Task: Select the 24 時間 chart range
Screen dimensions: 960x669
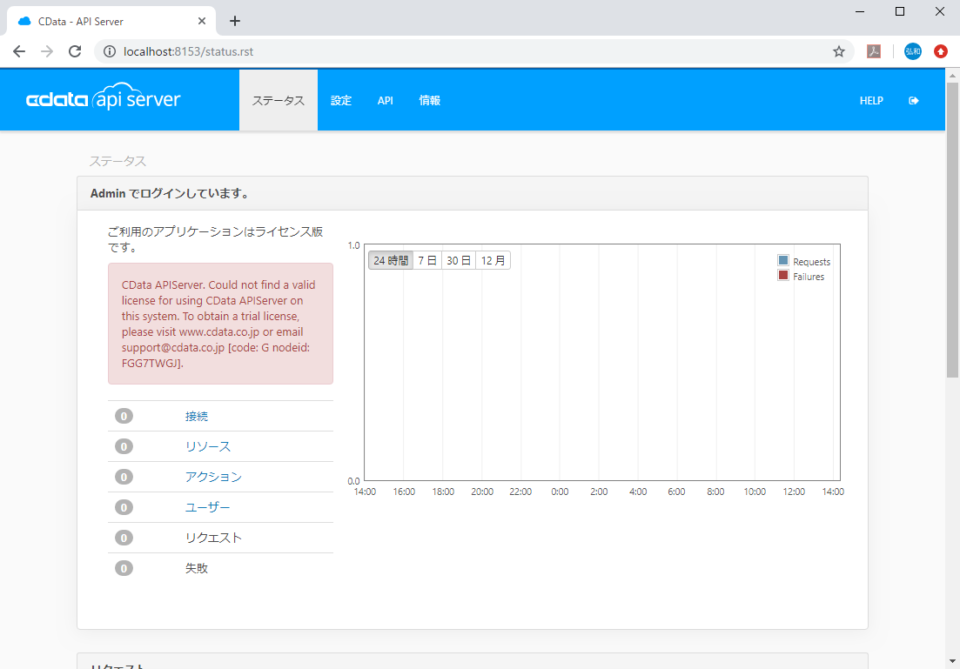Action: [391, 260]
